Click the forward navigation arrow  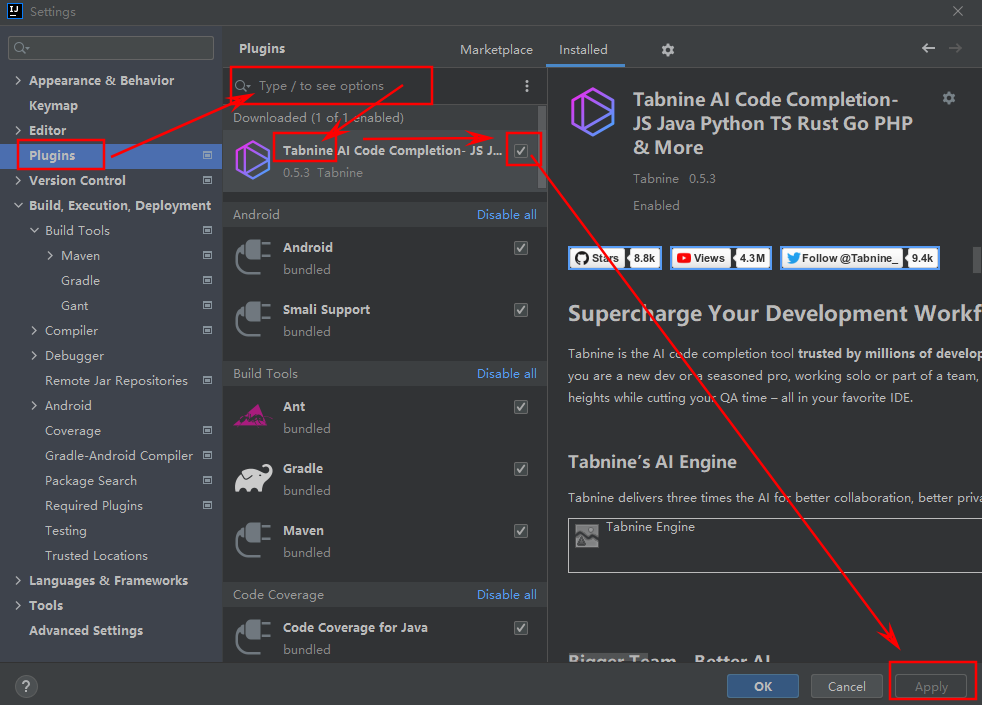954,48
